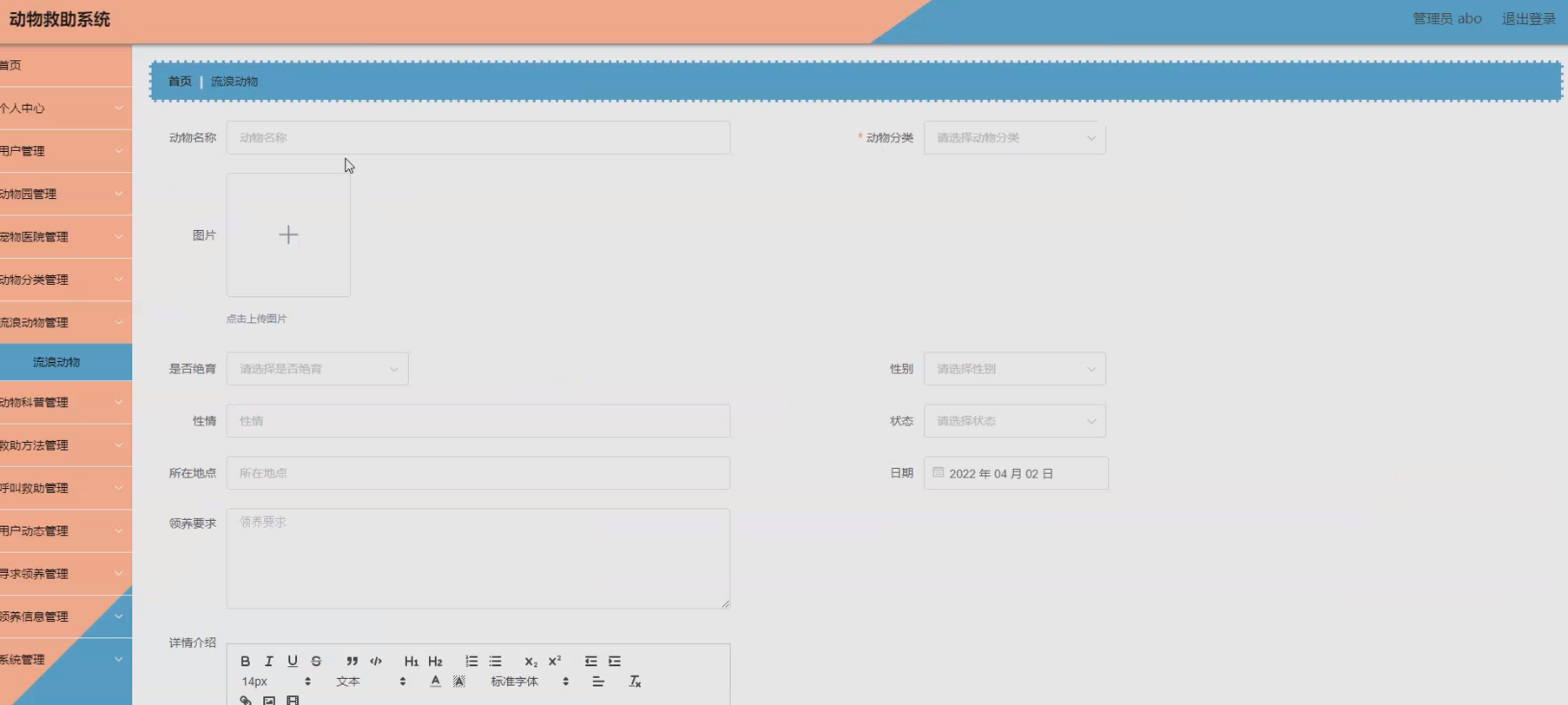
Task: Toggle underline formatting in editor
Action: (x=293, y=662)
